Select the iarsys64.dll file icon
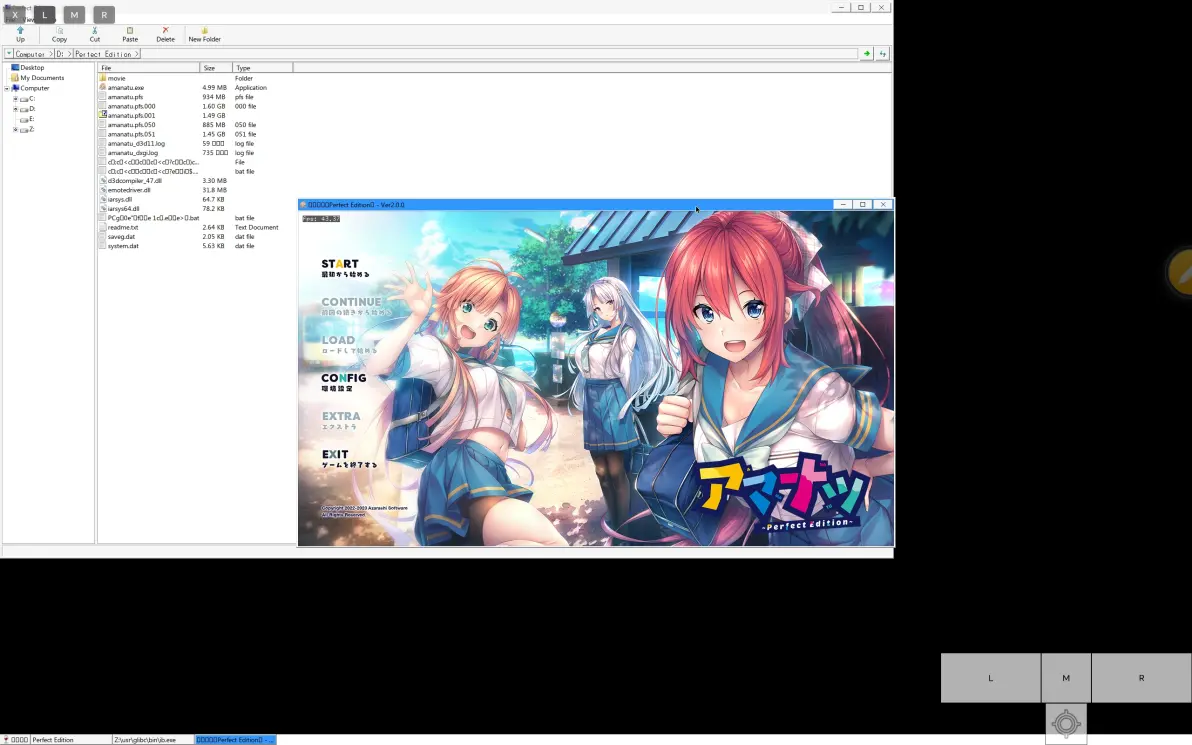The height and width of the screenshot is (745, 1192). (x=103, y=208)
